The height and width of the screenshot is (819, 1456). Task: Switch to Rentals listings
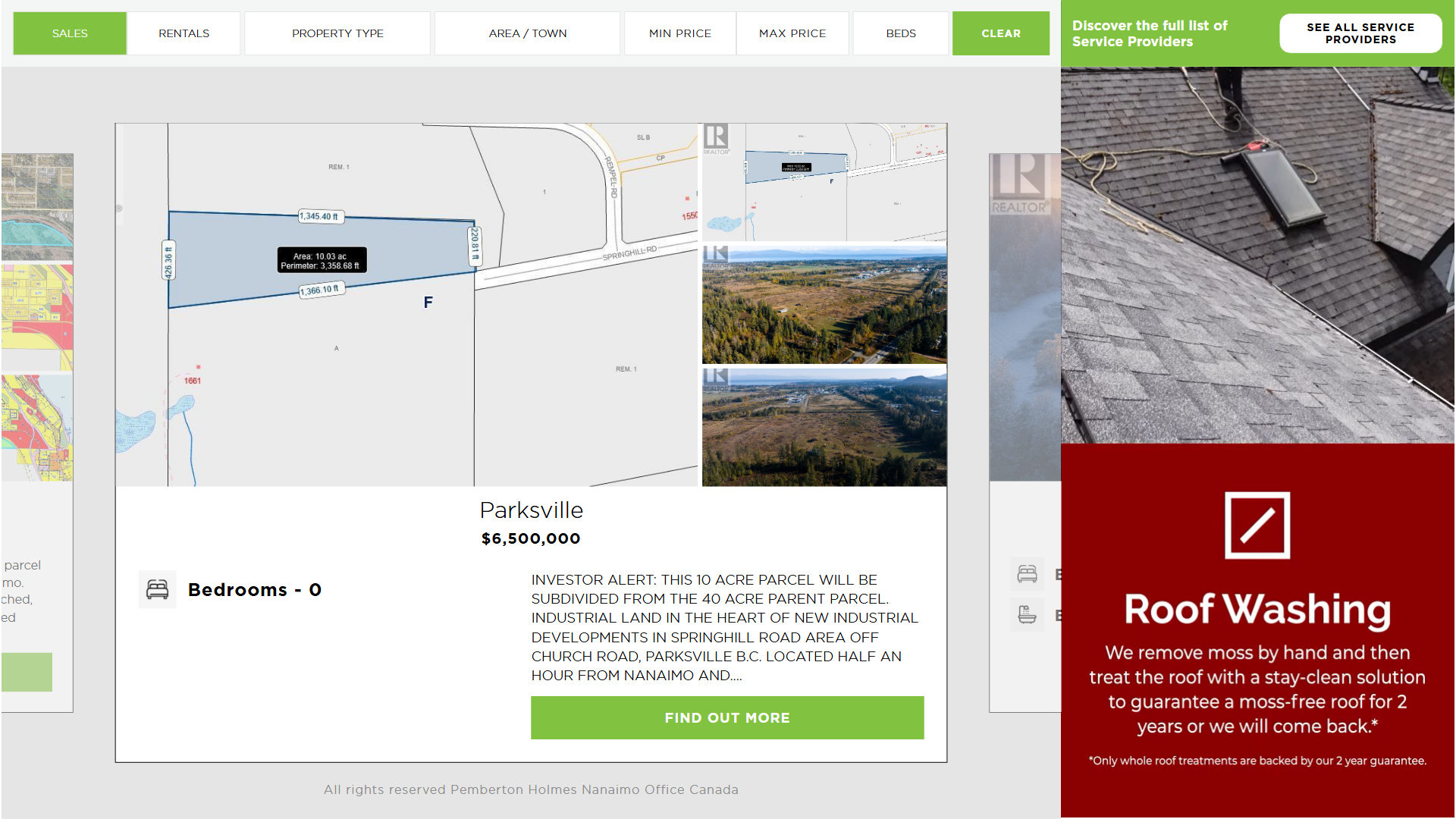point(184,33)
